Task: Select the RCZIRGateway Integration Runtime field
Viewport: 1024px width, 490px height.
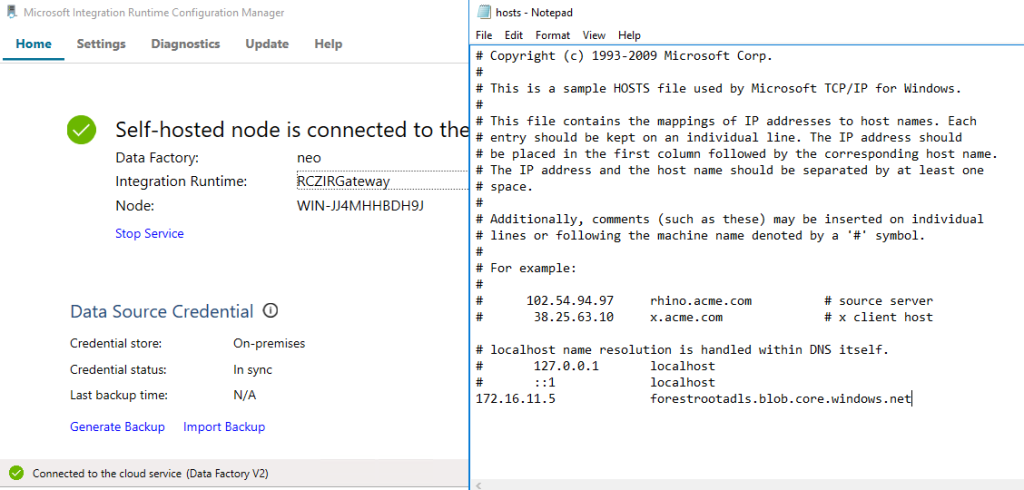Action: click(x=382, y=181)
